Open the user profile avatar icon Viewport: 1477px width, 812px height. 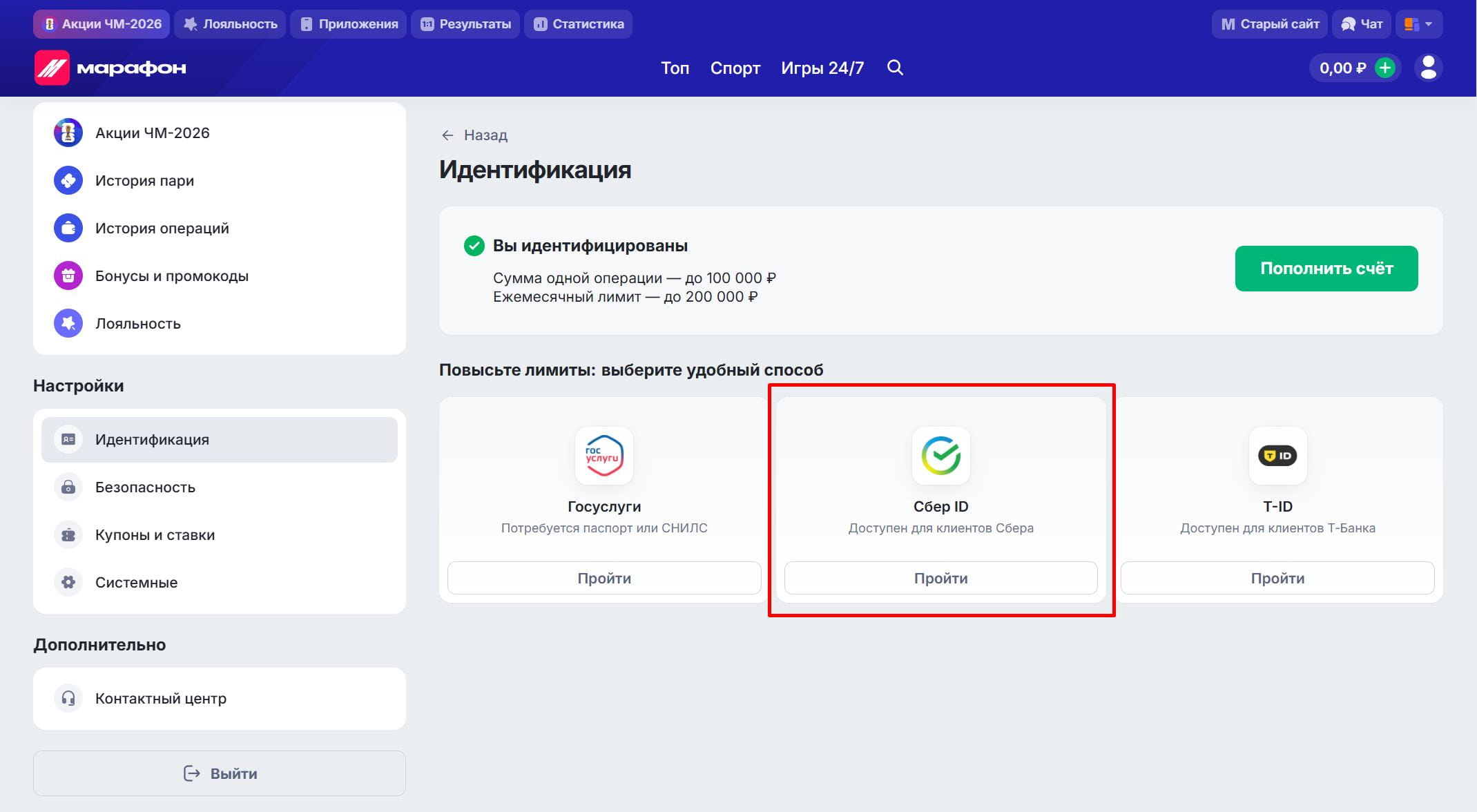point(1428,68)
